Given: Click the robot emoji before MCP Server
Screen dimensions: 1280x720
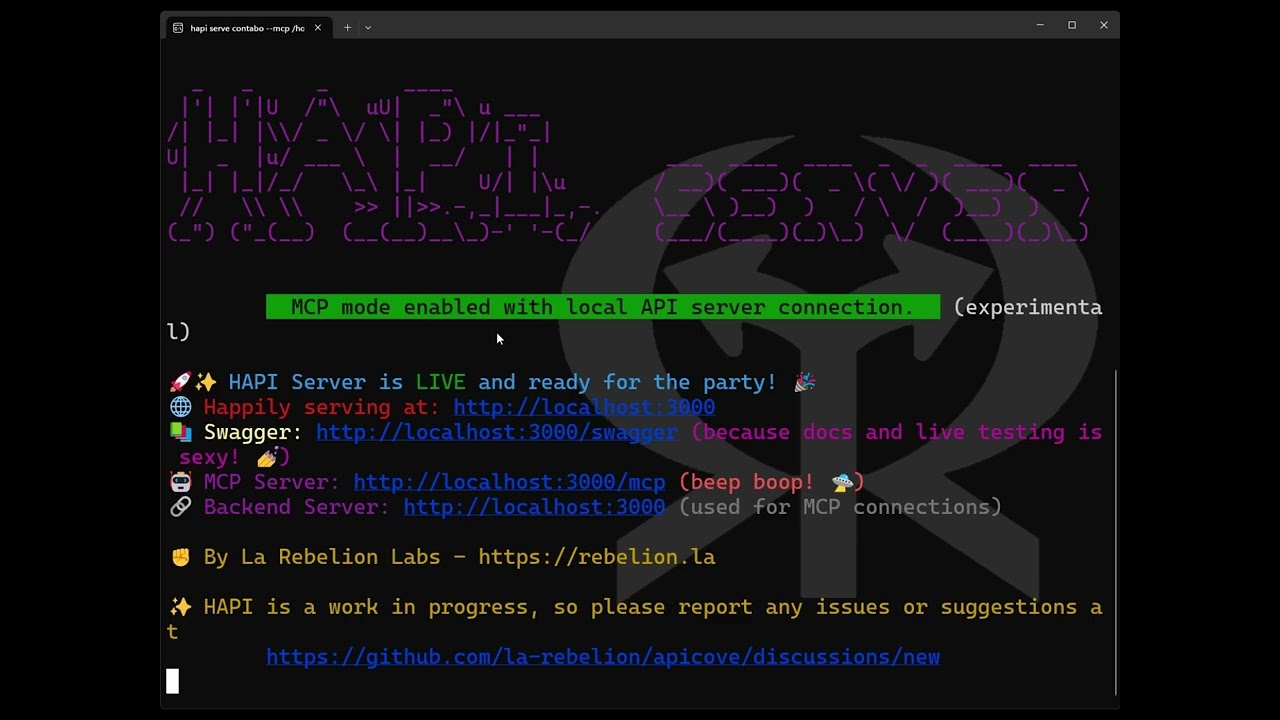Looking at the screenshot, I should pos(180,482).
